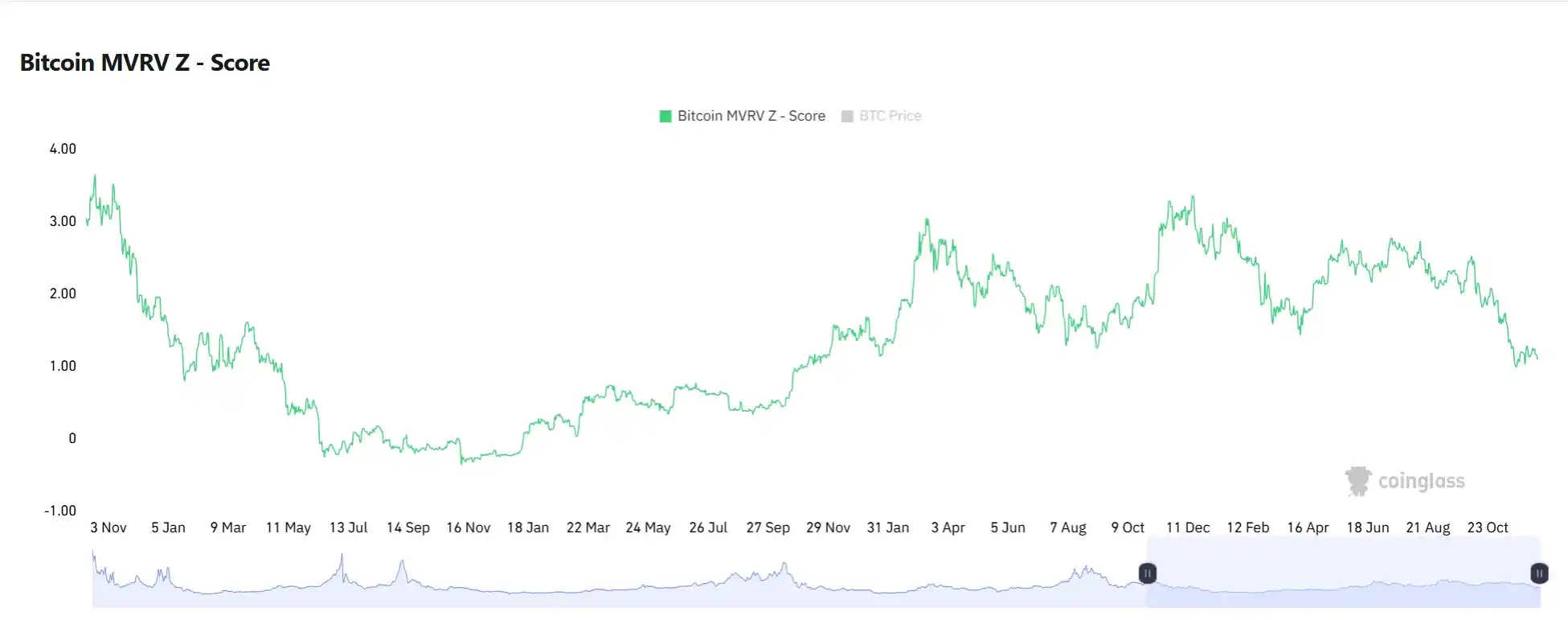Click the green MVRV Z-Score legend swatch
The height and width of the screenshot is (620, 1568).
tap(665, 117)
